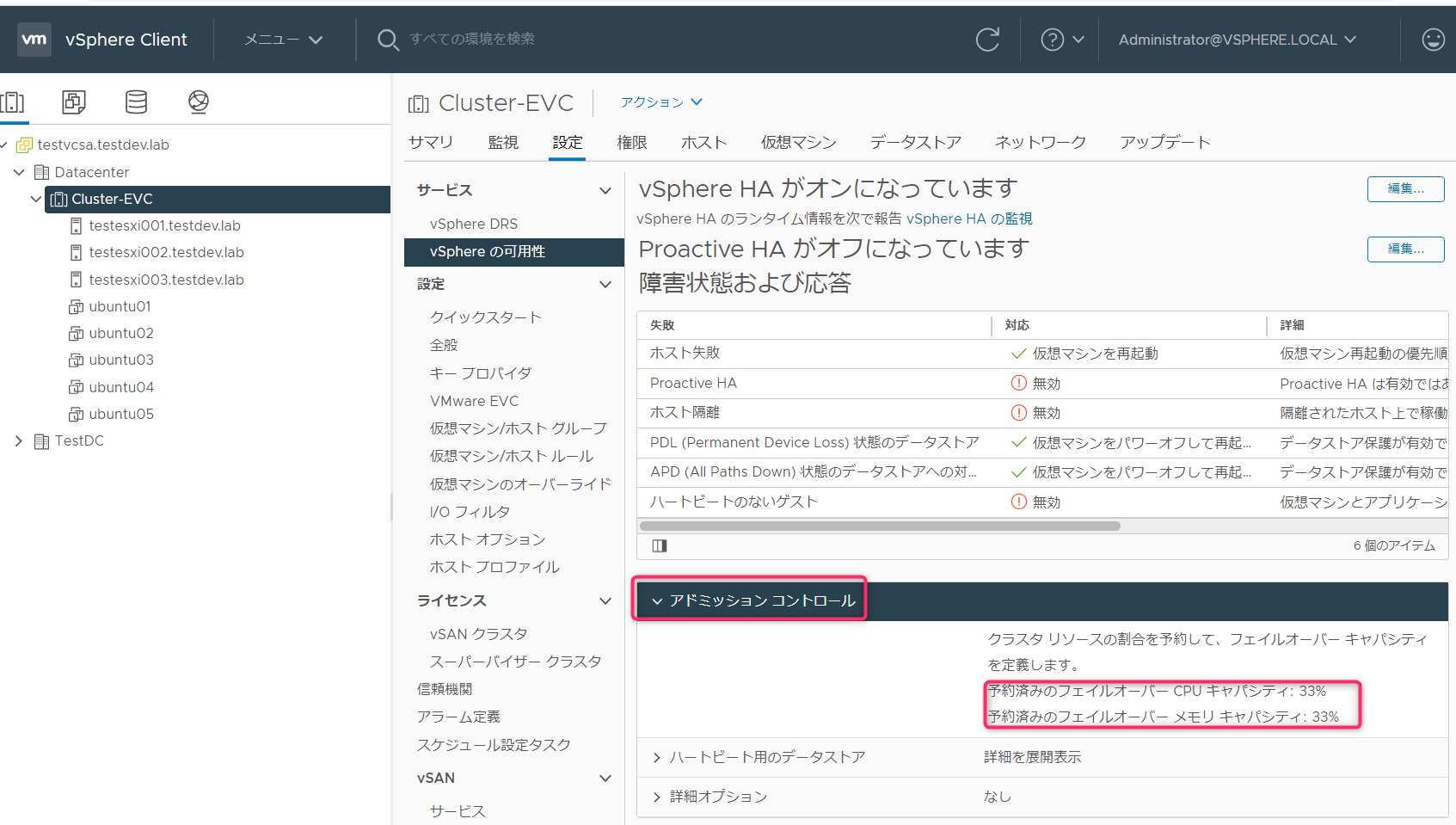Click the datacenter icon beside TestDC

pyautogui.click(x=41, y=440)
